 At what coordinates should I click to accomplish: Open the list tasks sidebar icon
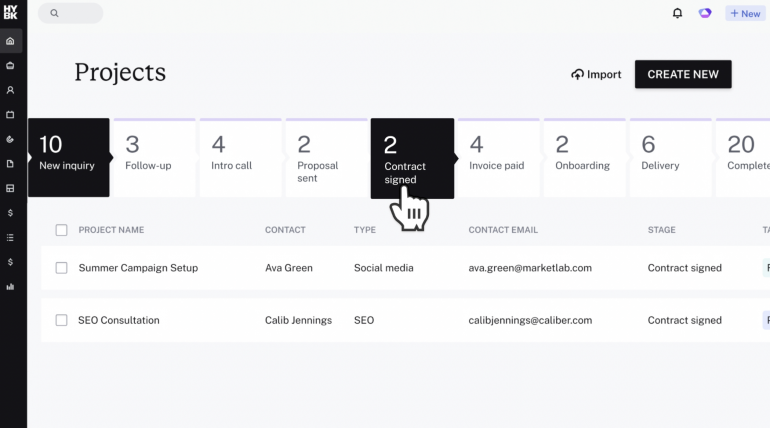point(10,238)
